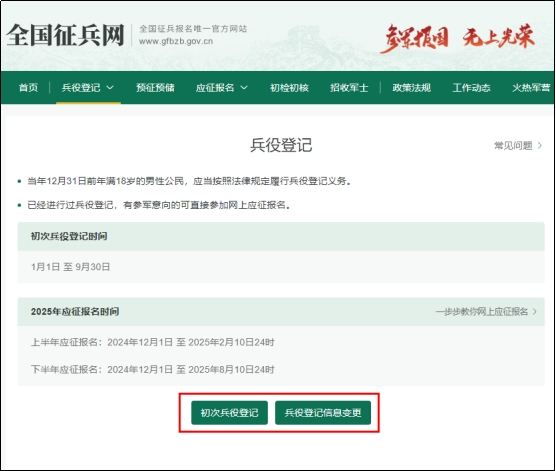Select the 招收军士 menu item
Image resolution: width=556 pixels, height=471 pixels.
[x=349, y=88]
